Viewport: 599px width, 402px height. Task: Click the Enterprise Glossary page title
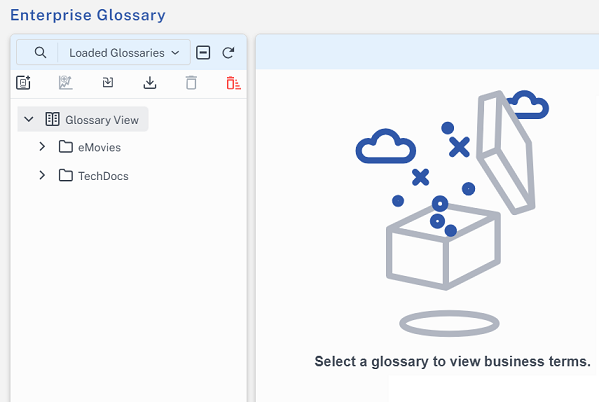88,15
